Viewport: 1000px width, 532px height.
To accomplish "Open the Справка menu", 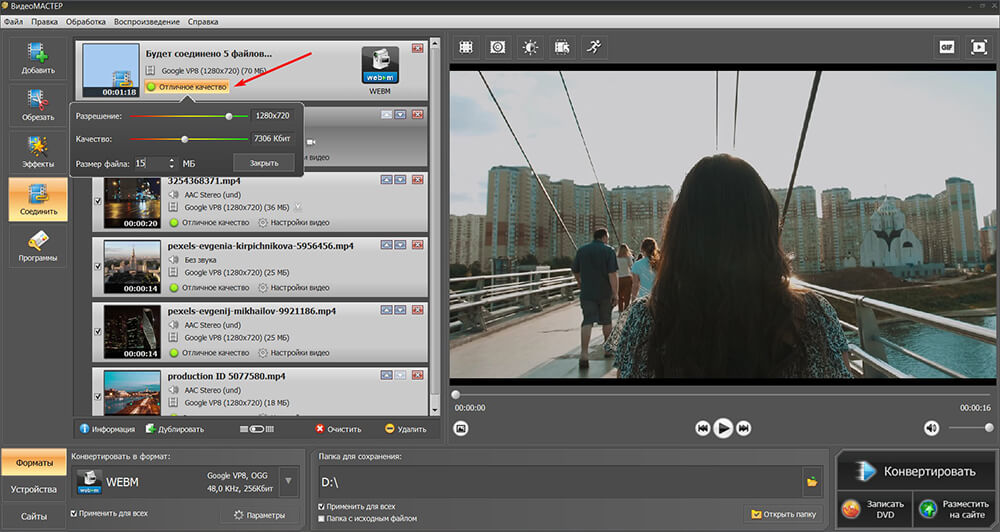I will click(203, 22).
